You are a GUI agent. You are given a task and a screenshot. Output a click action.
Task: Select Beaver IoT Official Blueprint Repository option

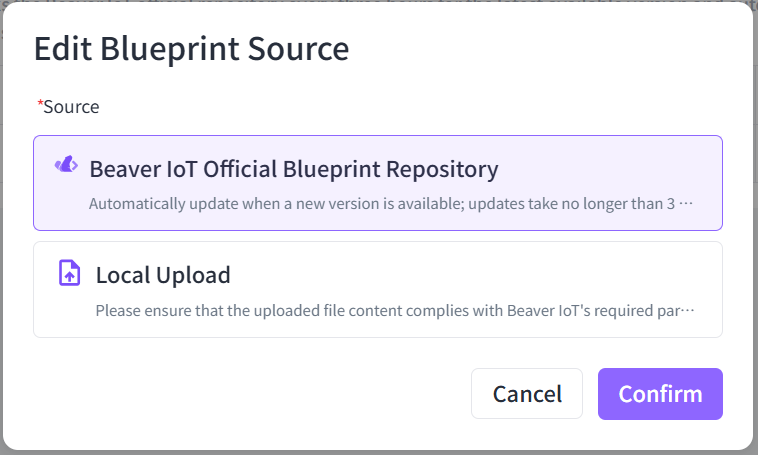tap(378, 183)
